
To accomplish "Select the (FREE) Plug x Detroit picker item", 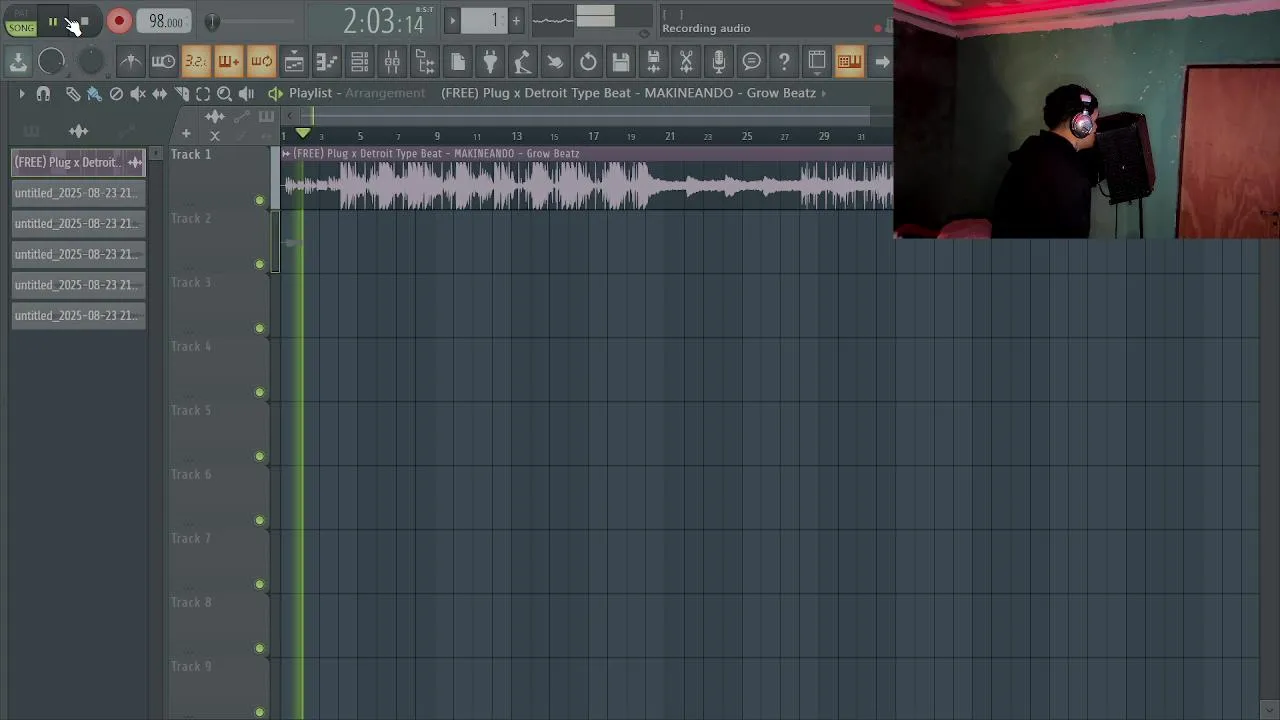I will coord(78,162).
